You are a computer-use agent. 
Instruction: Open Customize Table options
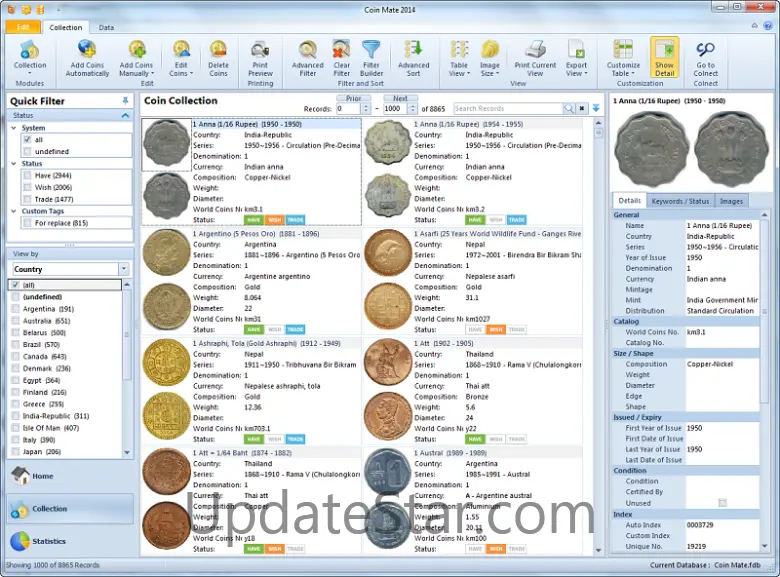coord(623,59)
